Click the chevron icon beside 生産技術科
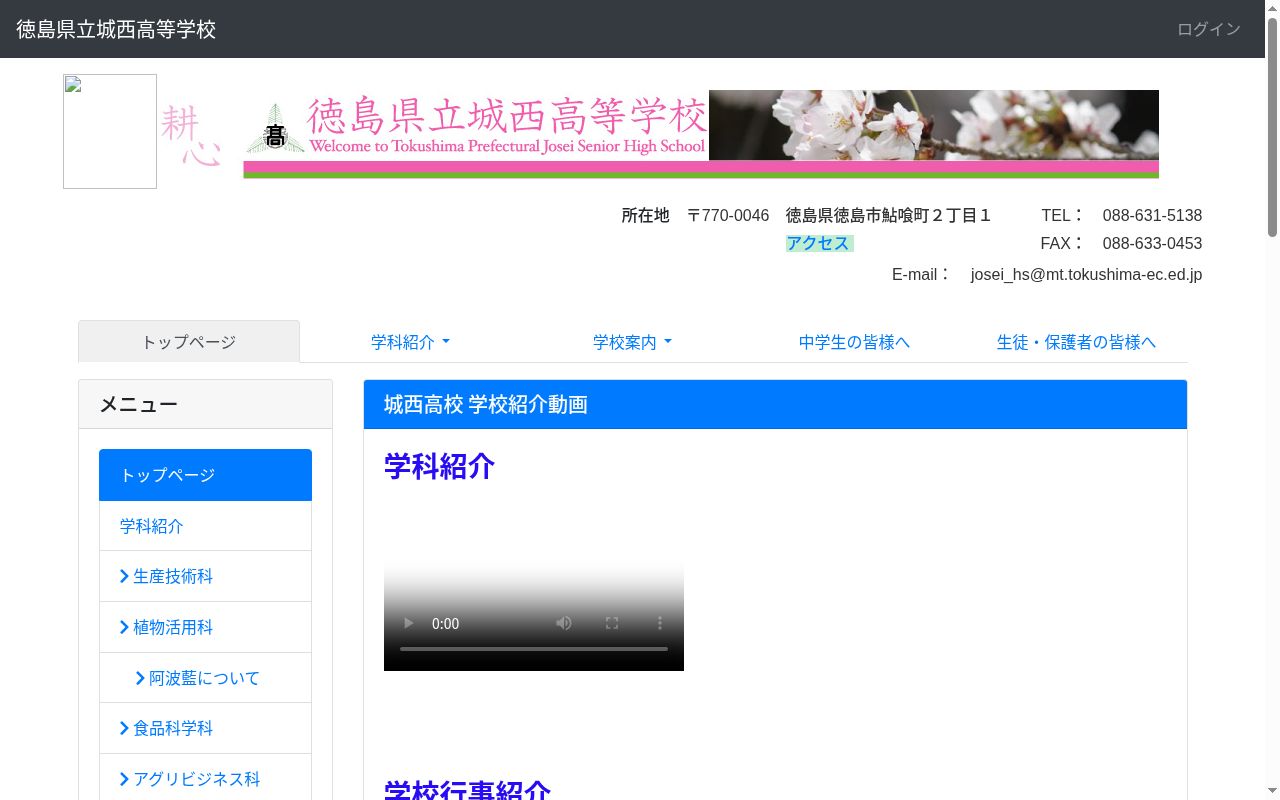Screen dimensions: 1280x800 point(125,576)
